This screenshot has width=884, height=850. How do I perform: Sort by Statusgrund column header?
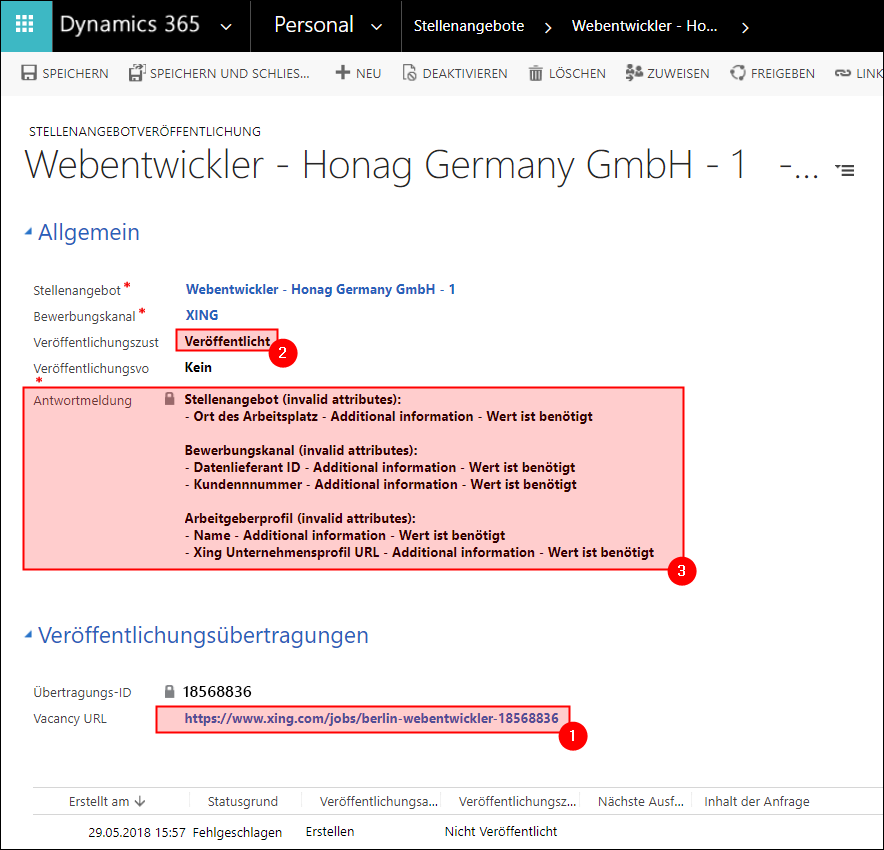click(x=243, y=802)
